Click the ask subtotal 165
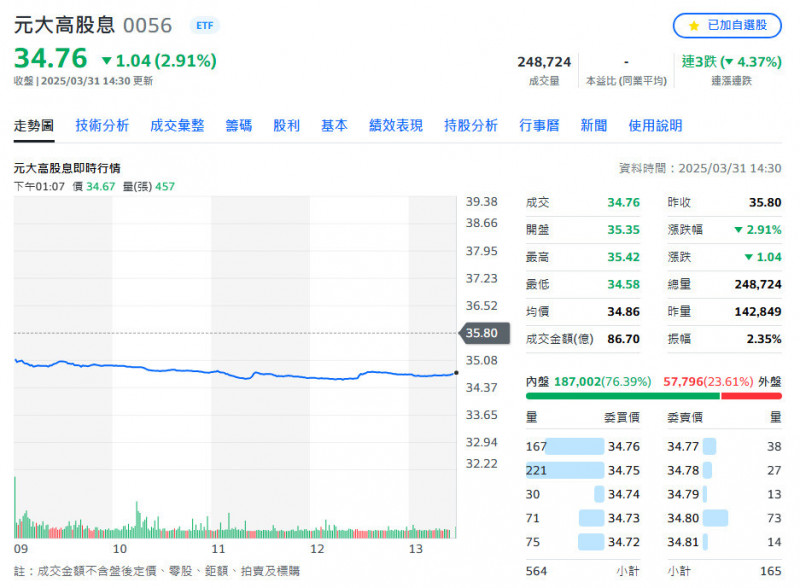800x588 pixels. (771, 571)
